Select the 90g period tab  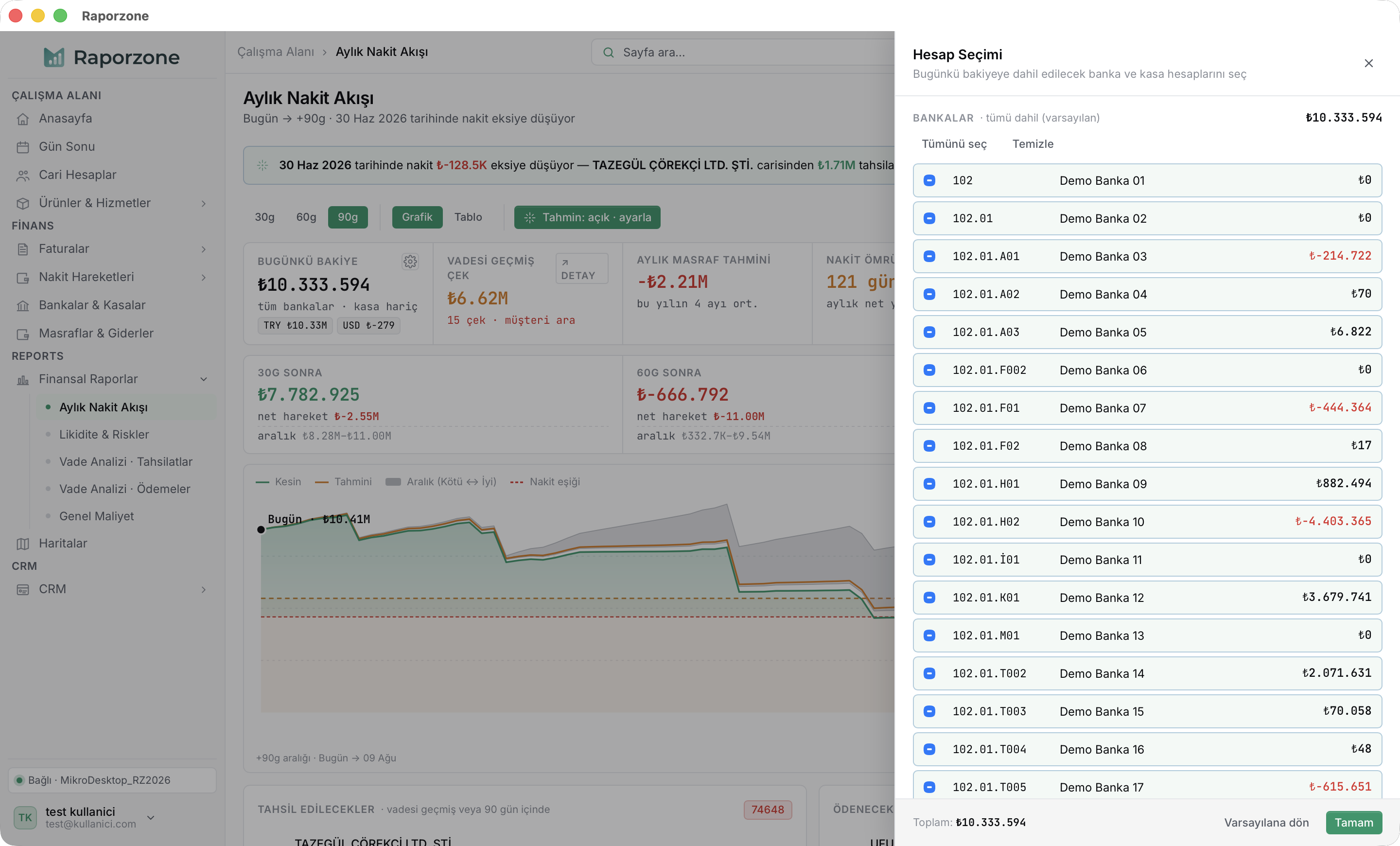pyautogui.click(x=348, y=217)
